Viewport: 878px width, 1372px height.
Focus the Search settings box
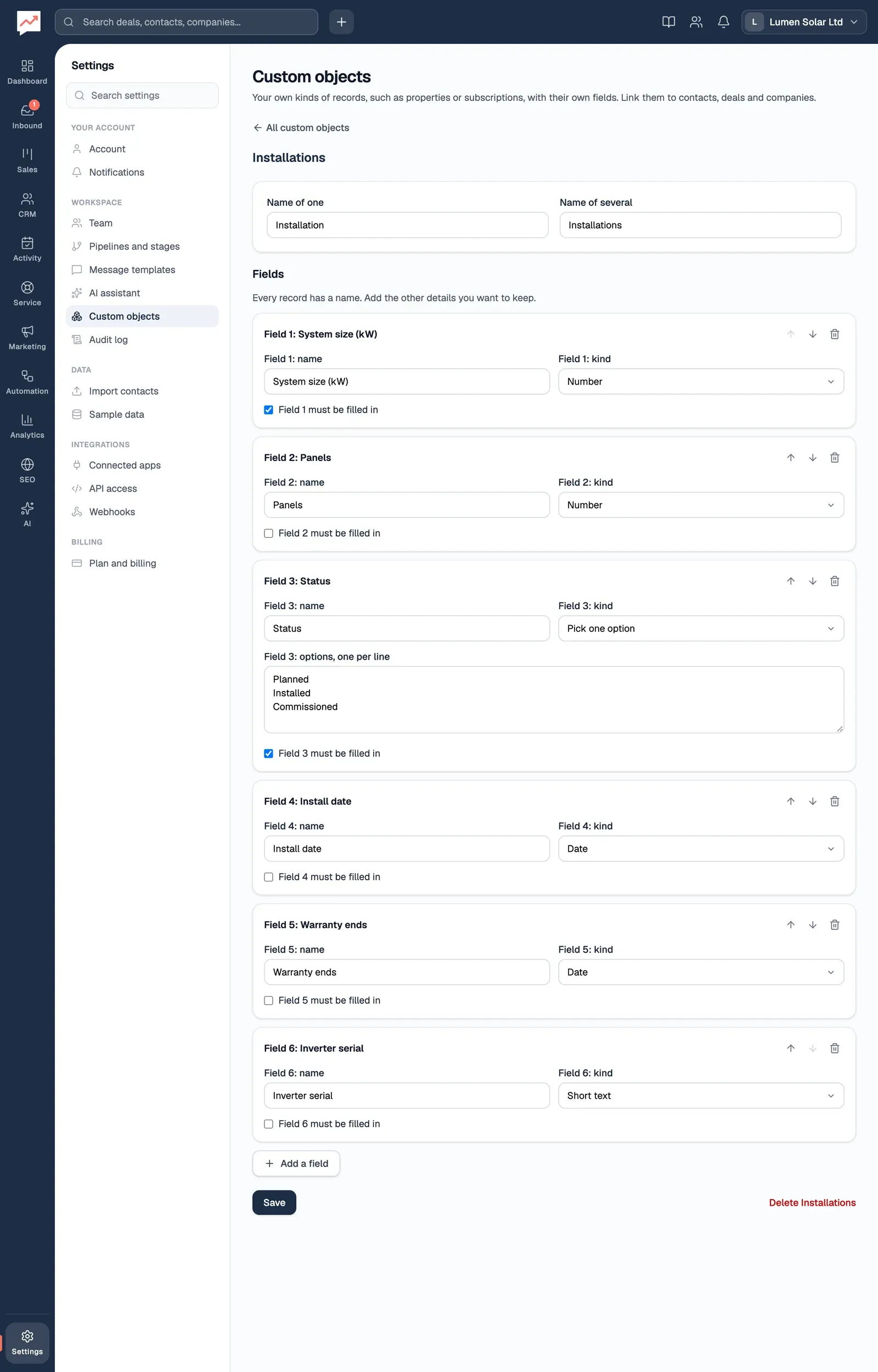click(142, 95)
